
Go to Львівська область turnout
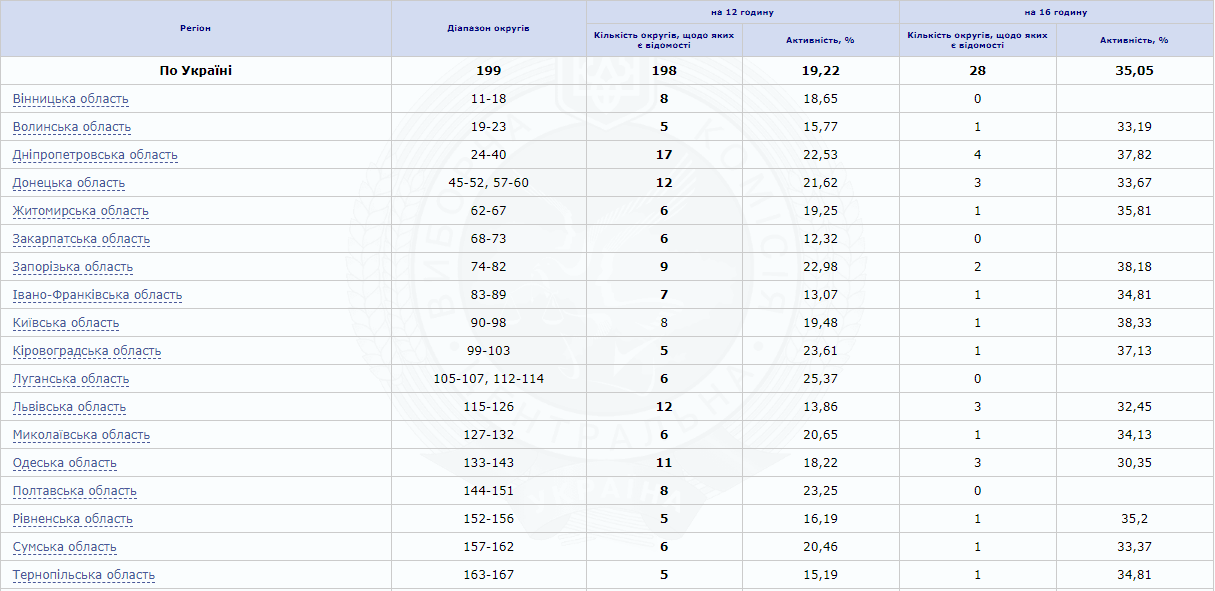69,407
